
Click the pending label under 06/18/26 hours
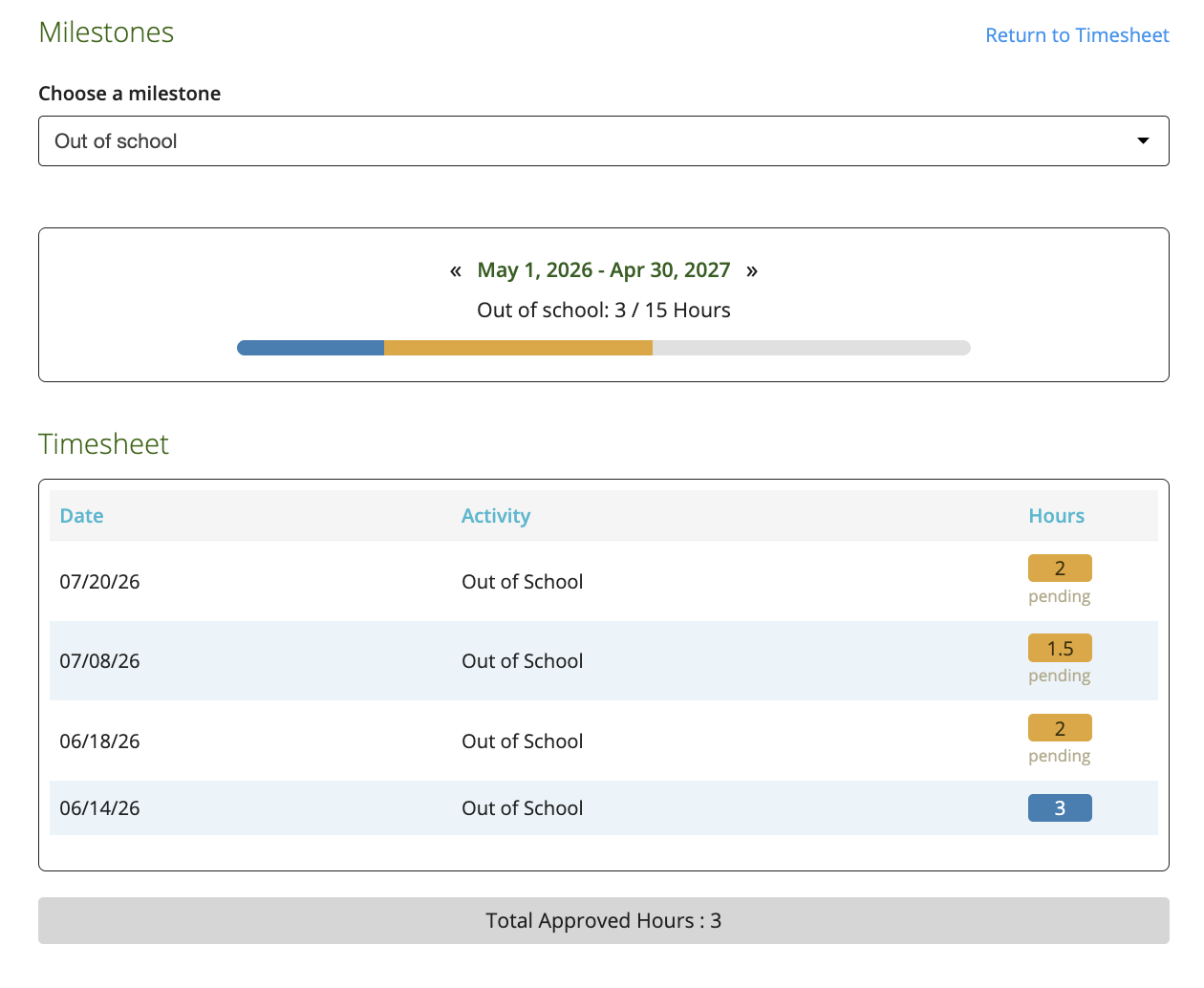pos(1059,756)
